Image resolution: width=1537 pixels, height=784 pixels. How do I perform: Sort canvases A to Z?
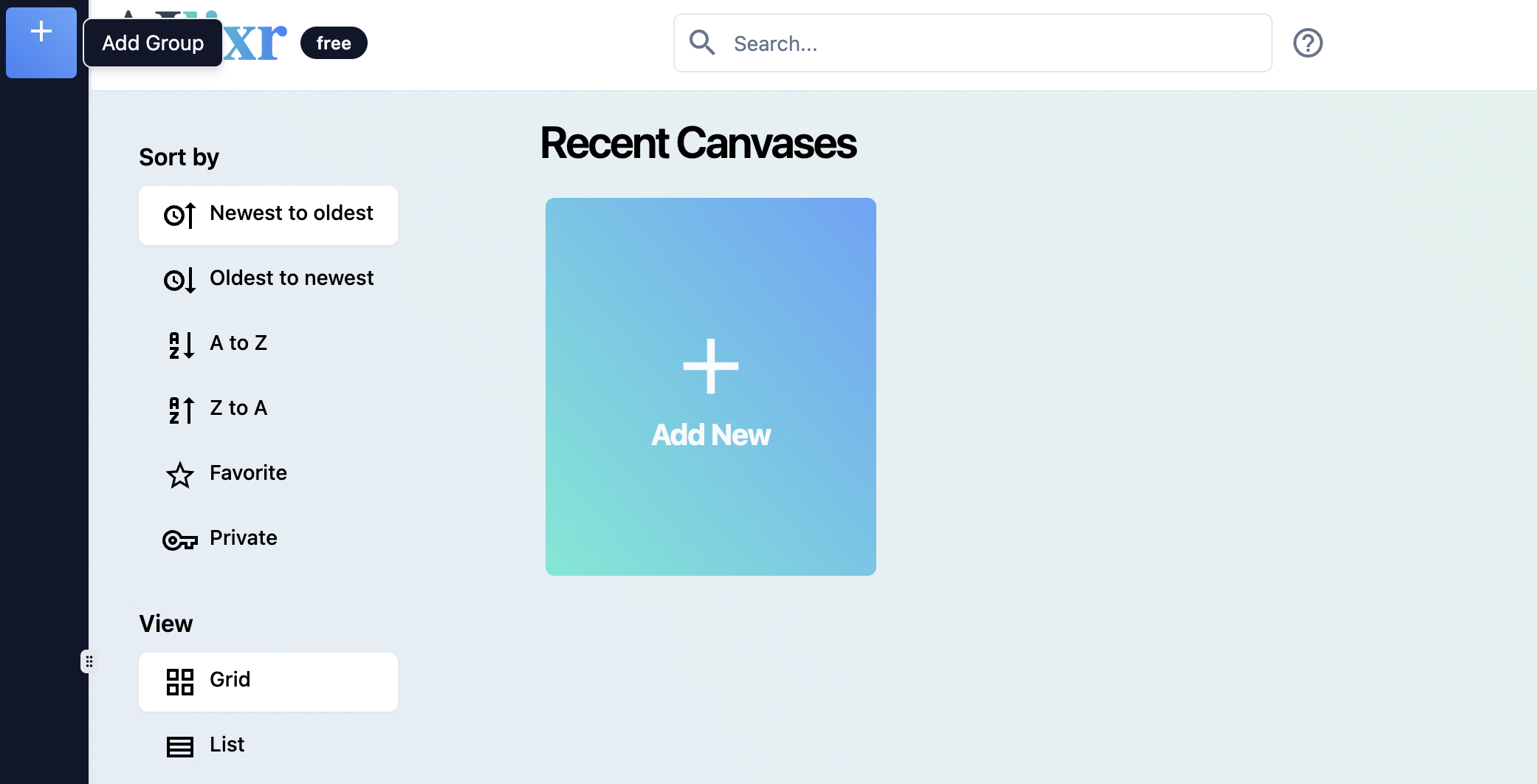(x=238, y=343)
